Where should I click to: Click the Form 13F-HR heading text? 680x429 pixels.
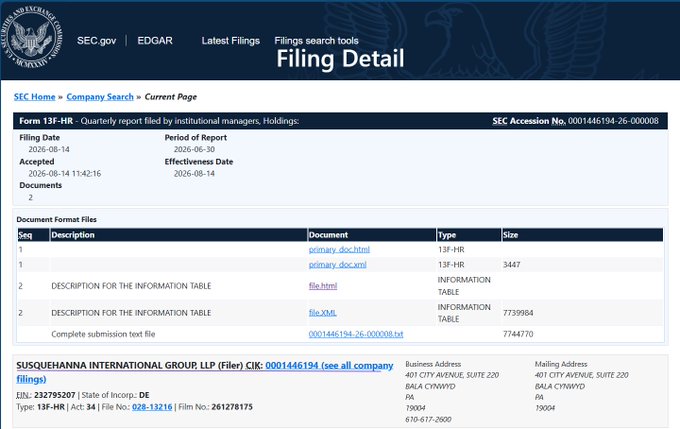point(46,121)
